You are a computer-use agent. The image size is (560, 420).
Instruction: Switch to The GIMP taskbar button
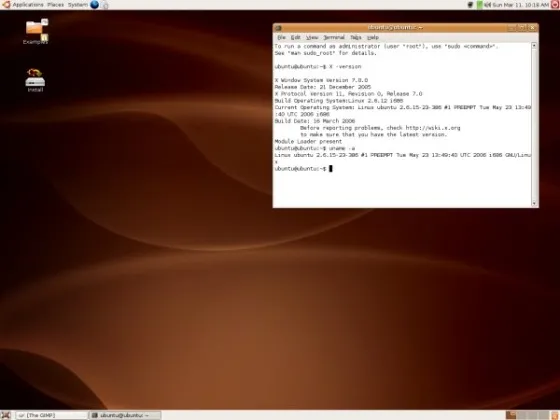coord(51,415)
